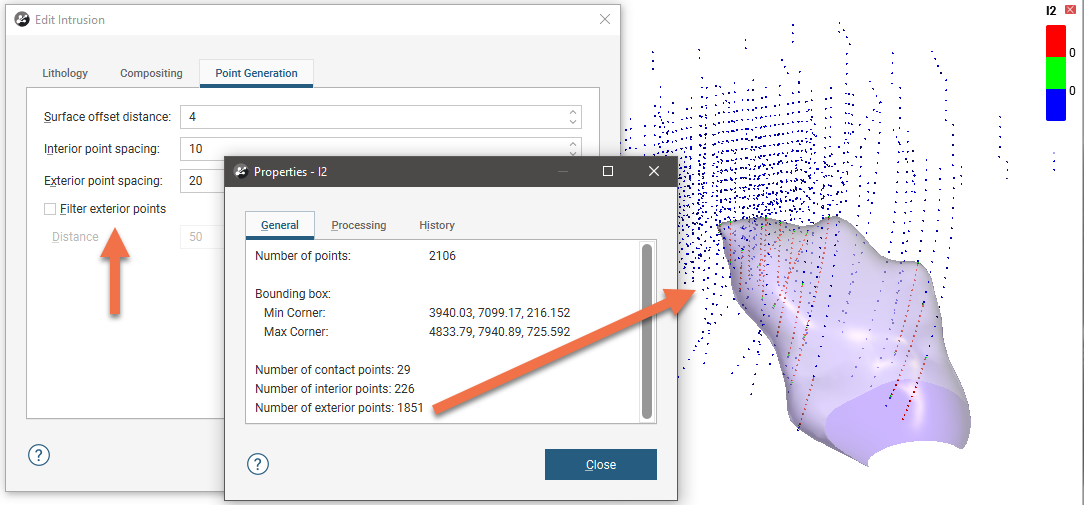1084x505 pixels.
Task: Select the Processing tab
Action: (358, 225)
